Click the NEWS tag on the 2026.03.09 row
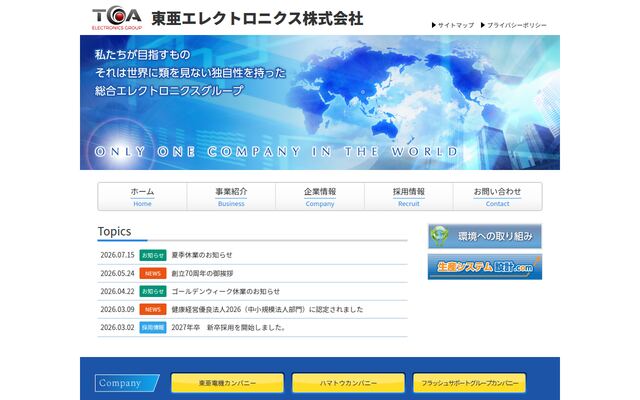 coord(153,309)
